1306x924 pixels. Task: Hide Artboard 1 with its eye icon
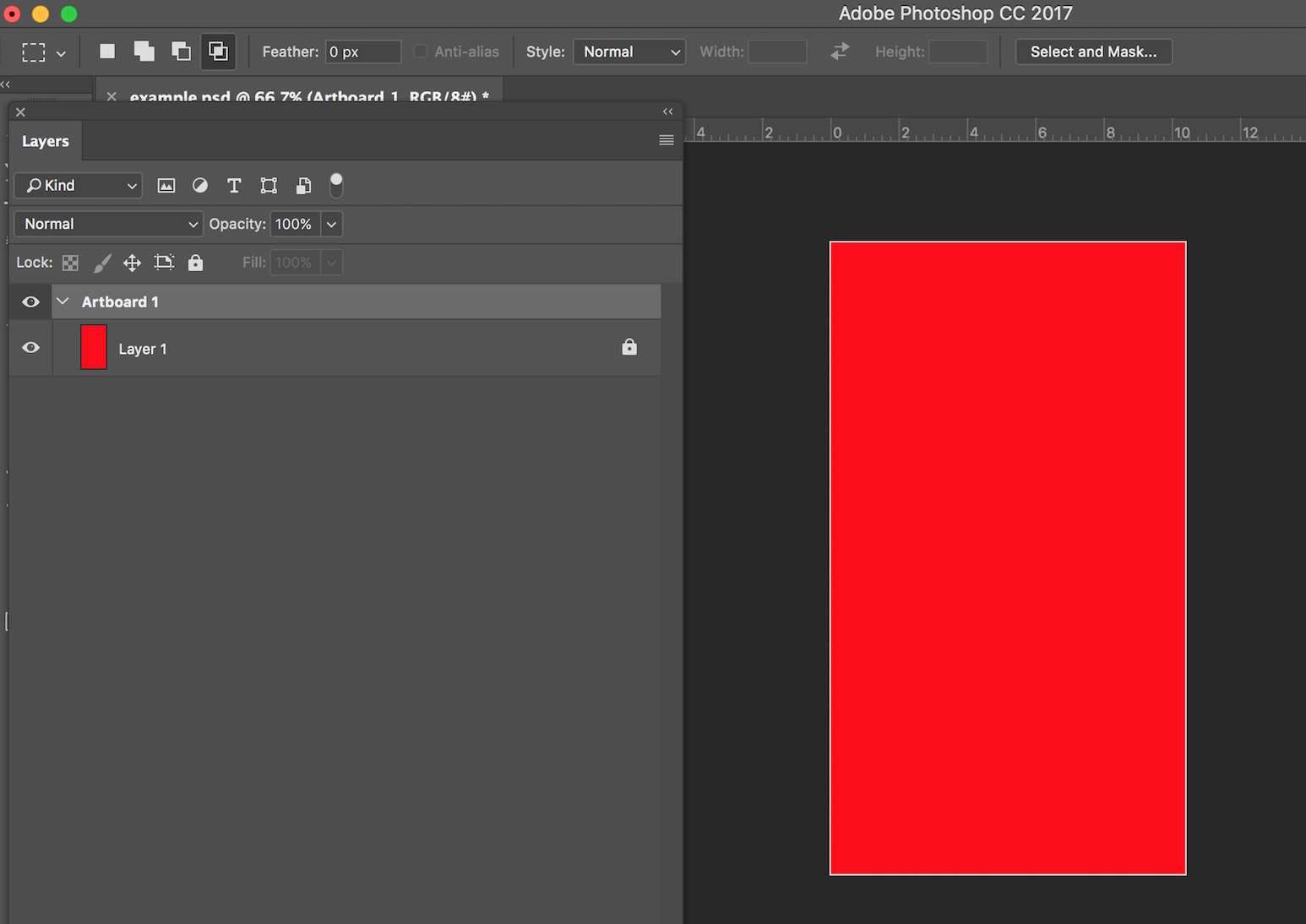(30, 302)
